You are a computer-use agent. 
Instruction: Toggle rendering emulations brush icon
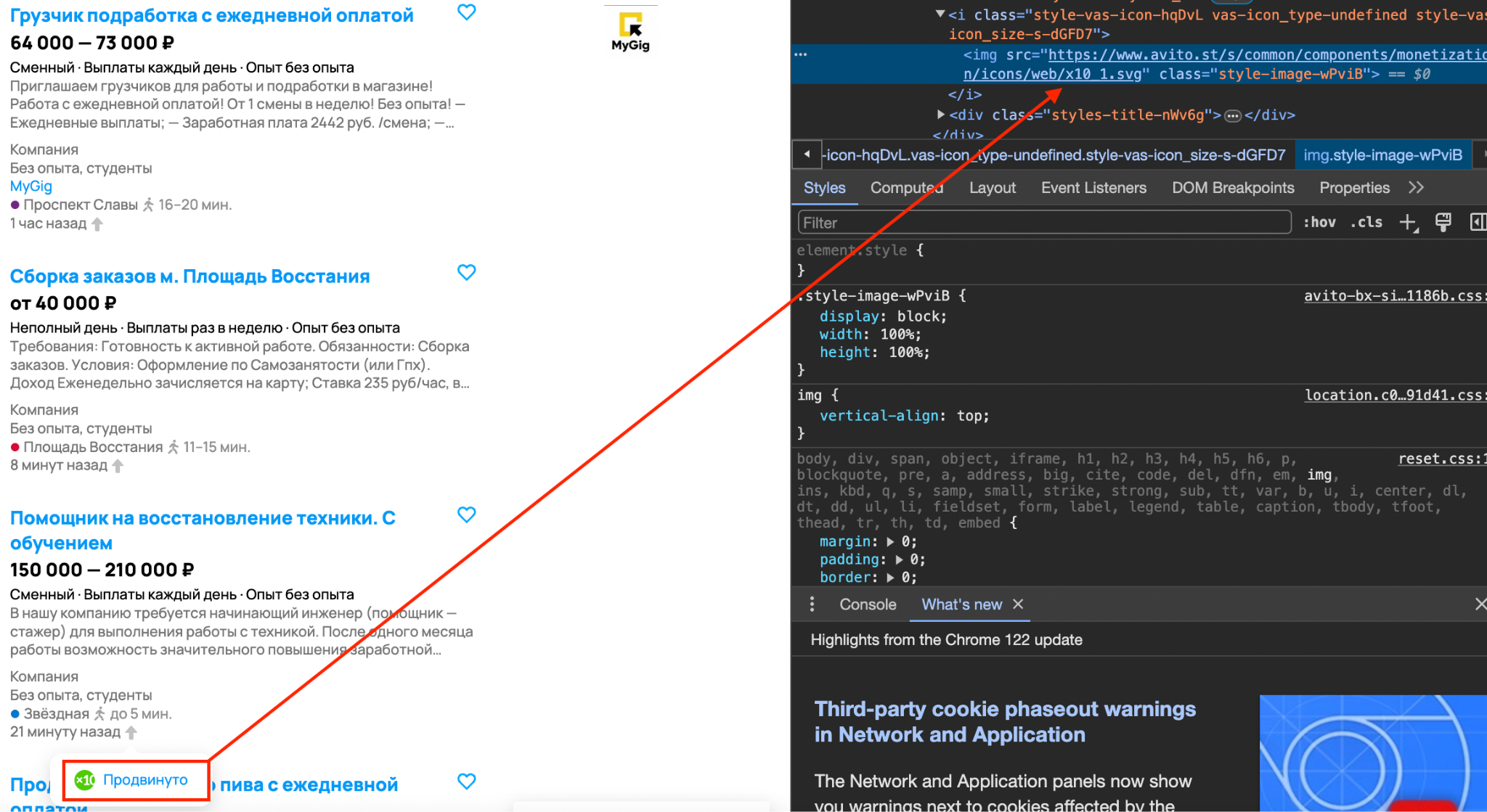pos(1443,223)
